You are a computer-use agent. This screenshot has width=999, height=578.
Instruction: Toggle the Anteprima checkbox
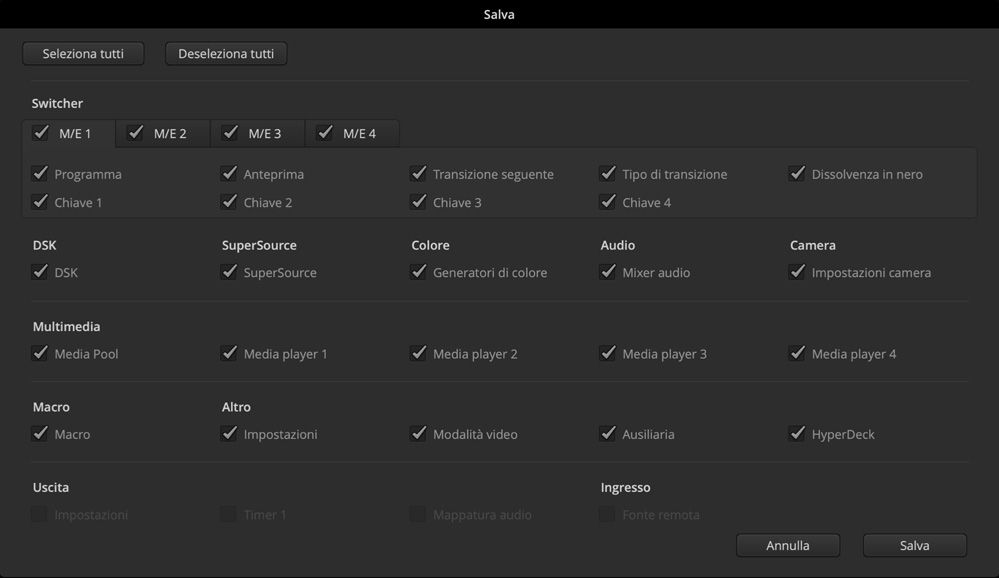click(x=229, y=174)
